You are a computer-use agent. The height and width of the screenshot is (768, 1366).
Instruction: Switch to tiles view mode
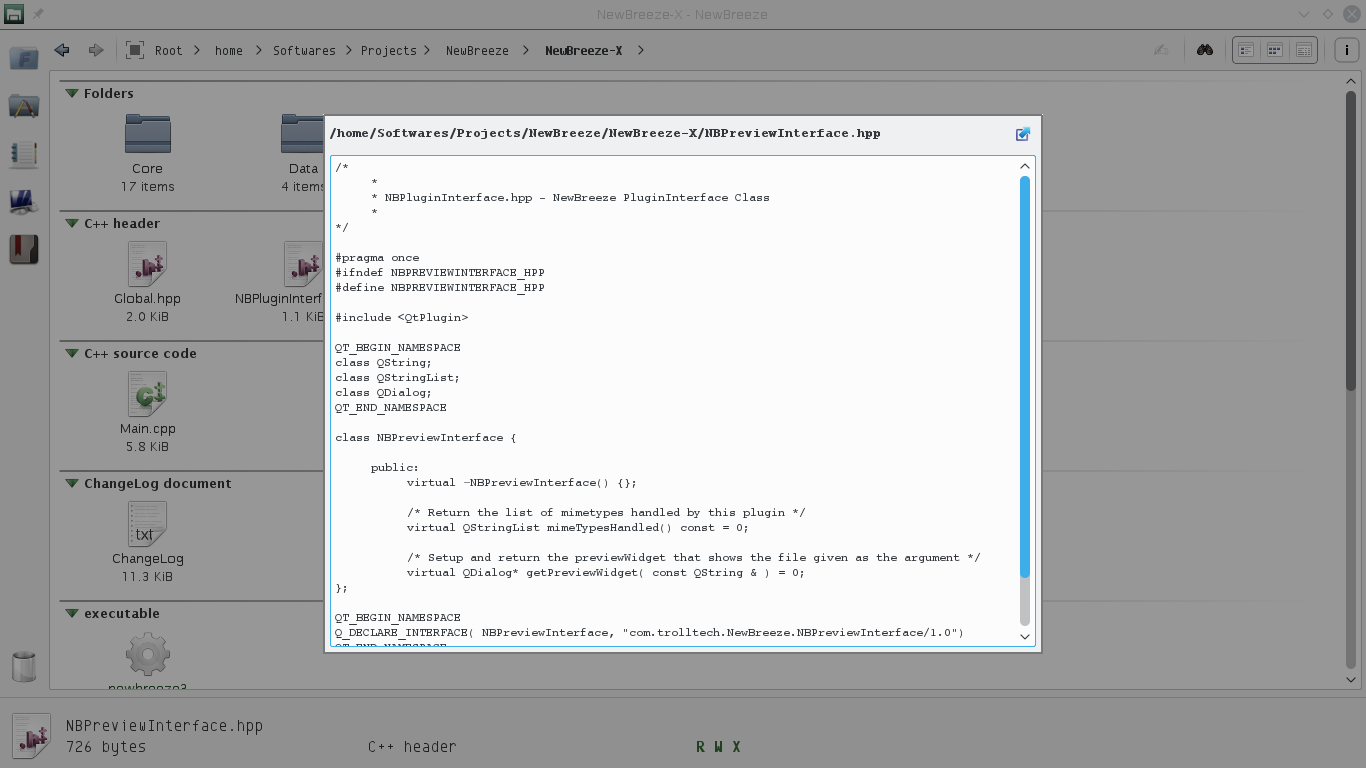(1246, 50)
